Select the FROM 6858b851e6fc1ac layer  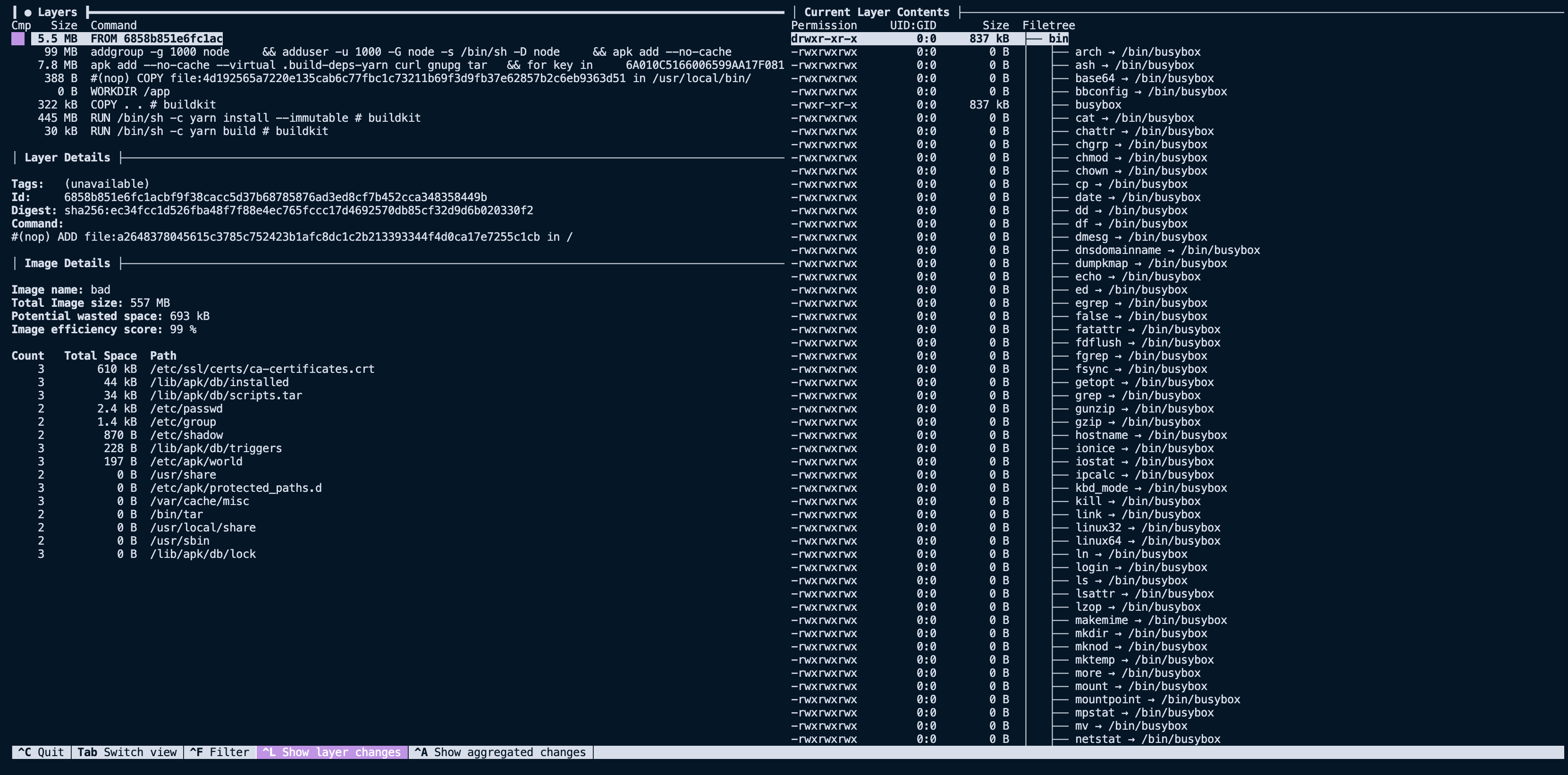click(156, 39)
